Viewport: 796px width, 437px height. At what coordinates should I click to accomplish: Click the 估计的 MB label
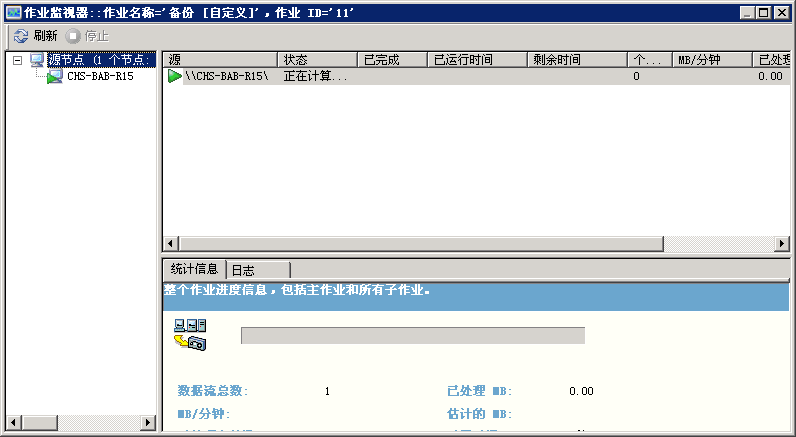pyautogui.click(x=480, y=414)
